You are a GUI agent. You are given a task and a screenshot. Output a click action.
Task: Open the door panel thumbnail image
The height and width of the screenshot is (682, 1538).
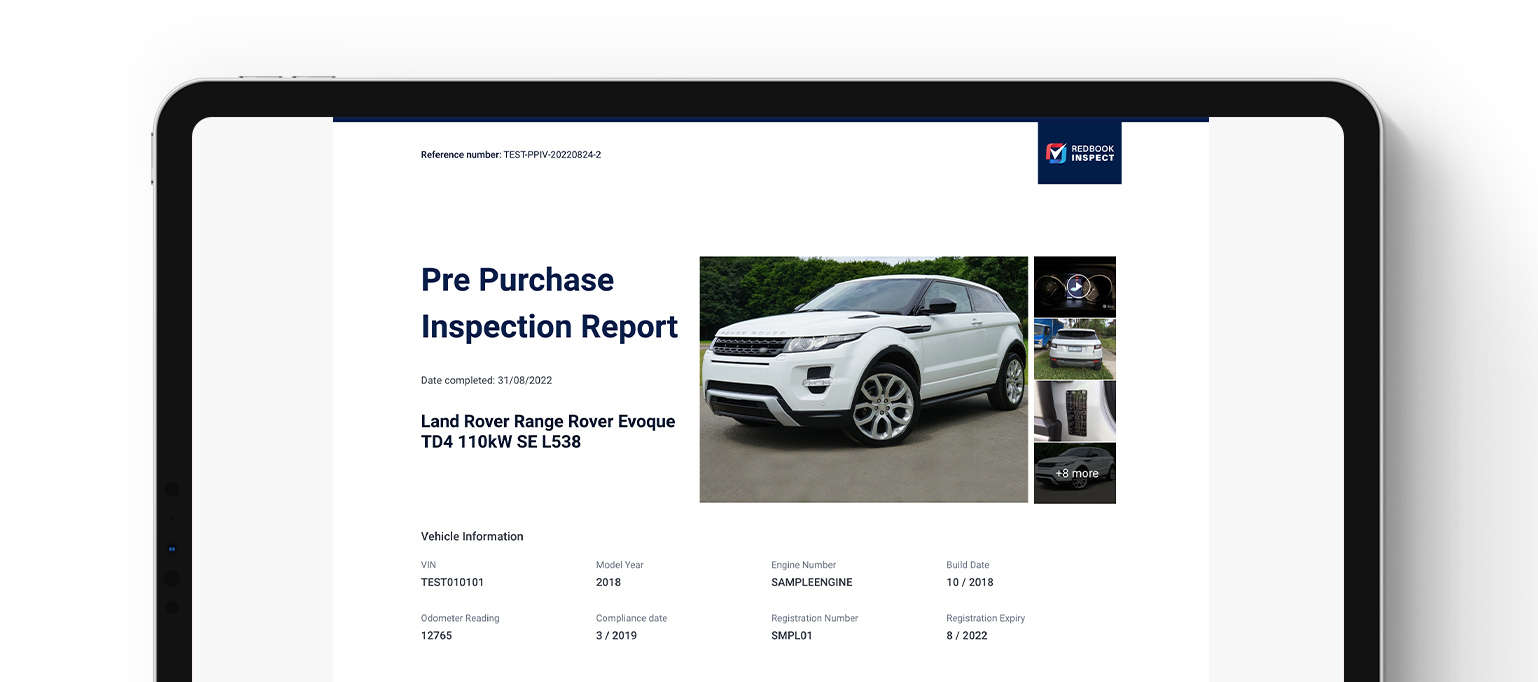tap(1075, 411)
